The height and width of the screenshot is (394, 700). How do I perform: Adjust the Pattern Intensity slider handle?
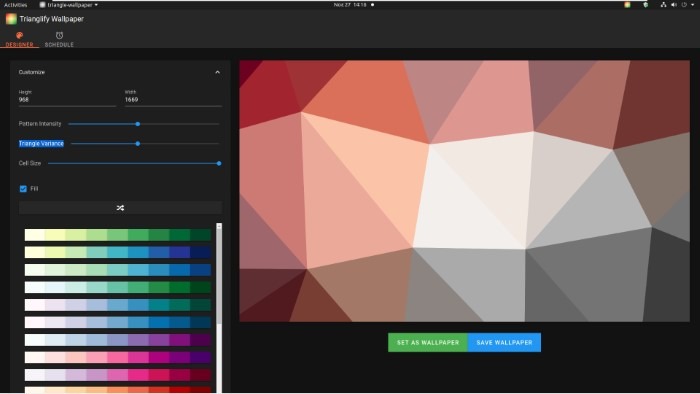[x=138, y=124]
